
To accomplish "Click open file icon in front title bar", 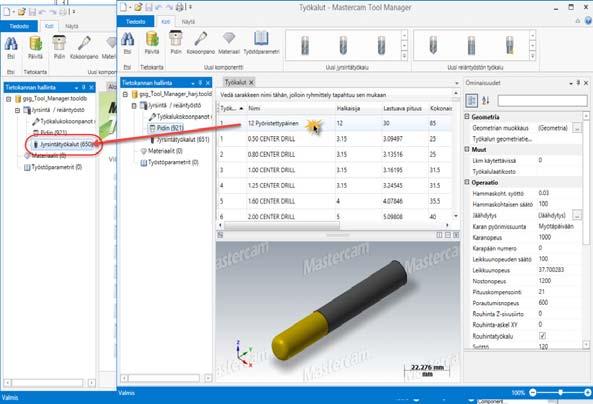I will [138, 7].
